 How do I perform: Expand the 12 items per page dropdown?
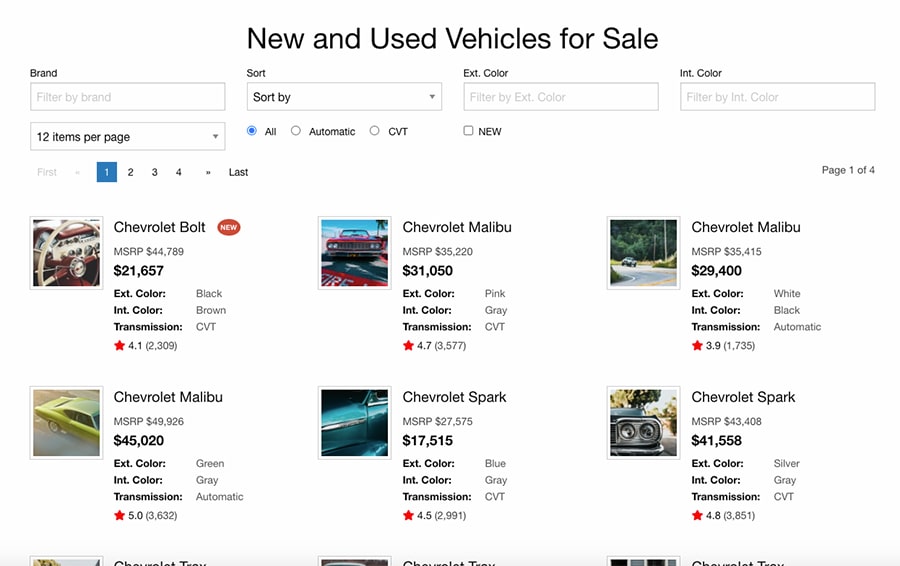click(127, 137)
